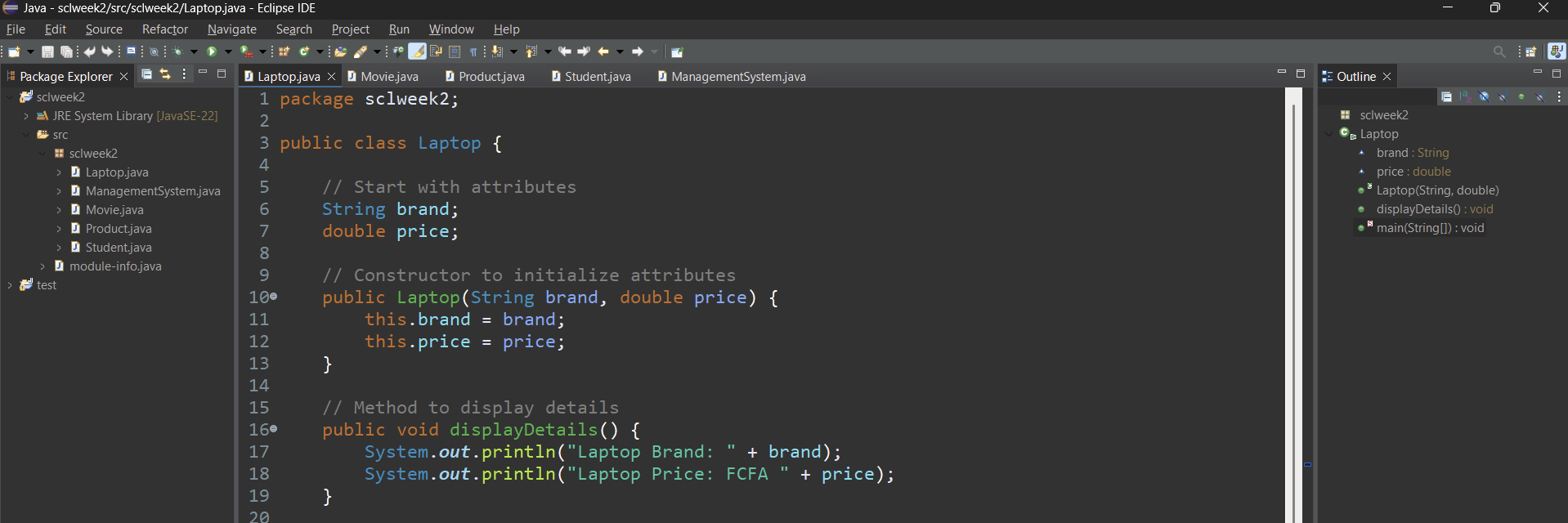Open the global search magnifier icon

1499,51
